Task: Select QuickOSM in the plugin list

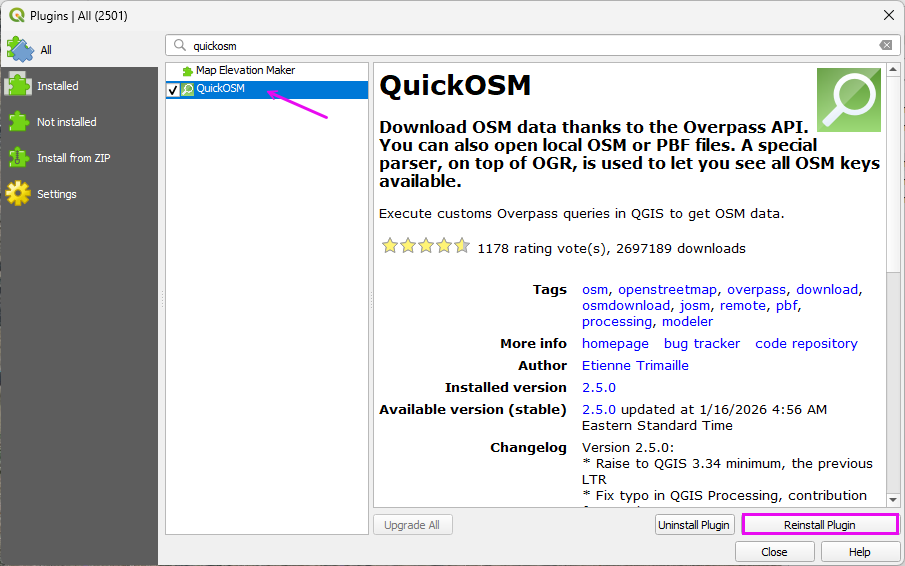Action: click(x=220, y=89)
